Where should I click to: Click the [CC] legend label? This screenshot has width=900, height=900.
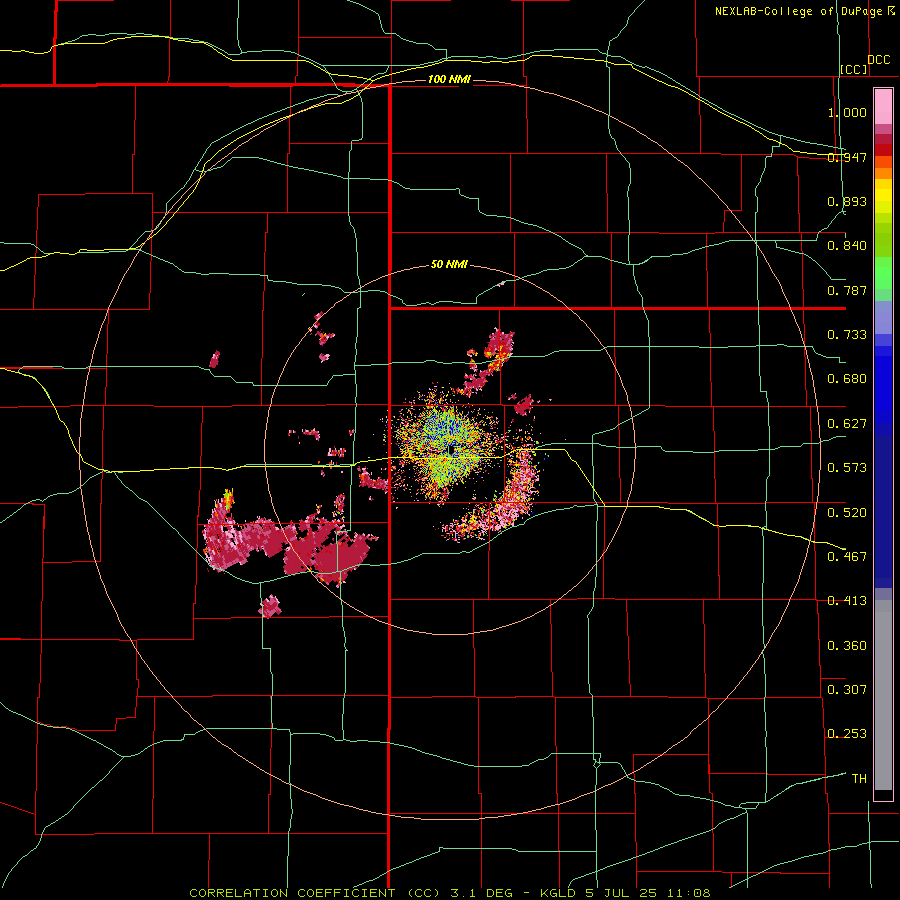point(854,69)
